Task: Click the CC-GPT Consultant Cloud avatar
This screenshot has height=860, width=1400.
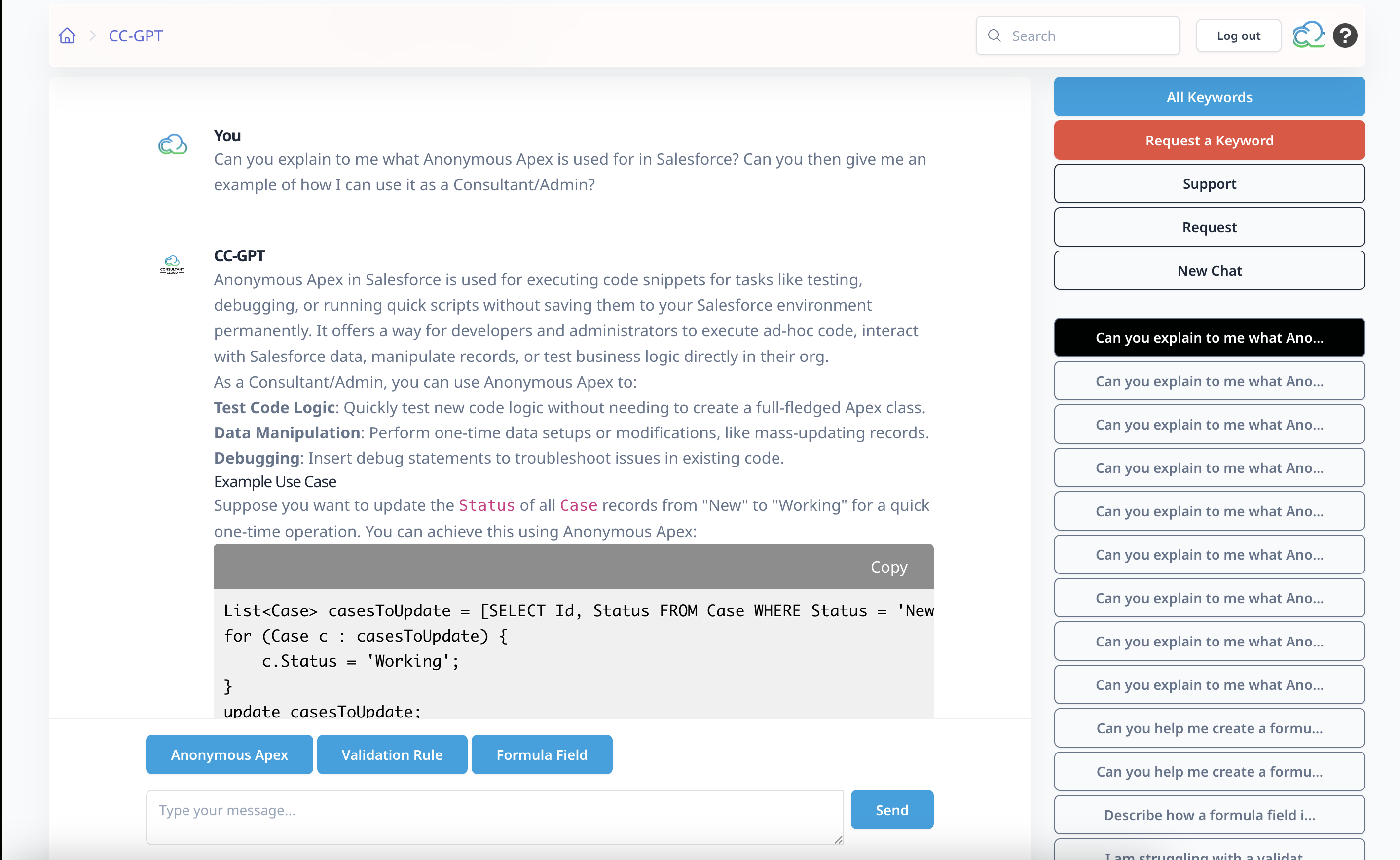Action: (172, 265)
